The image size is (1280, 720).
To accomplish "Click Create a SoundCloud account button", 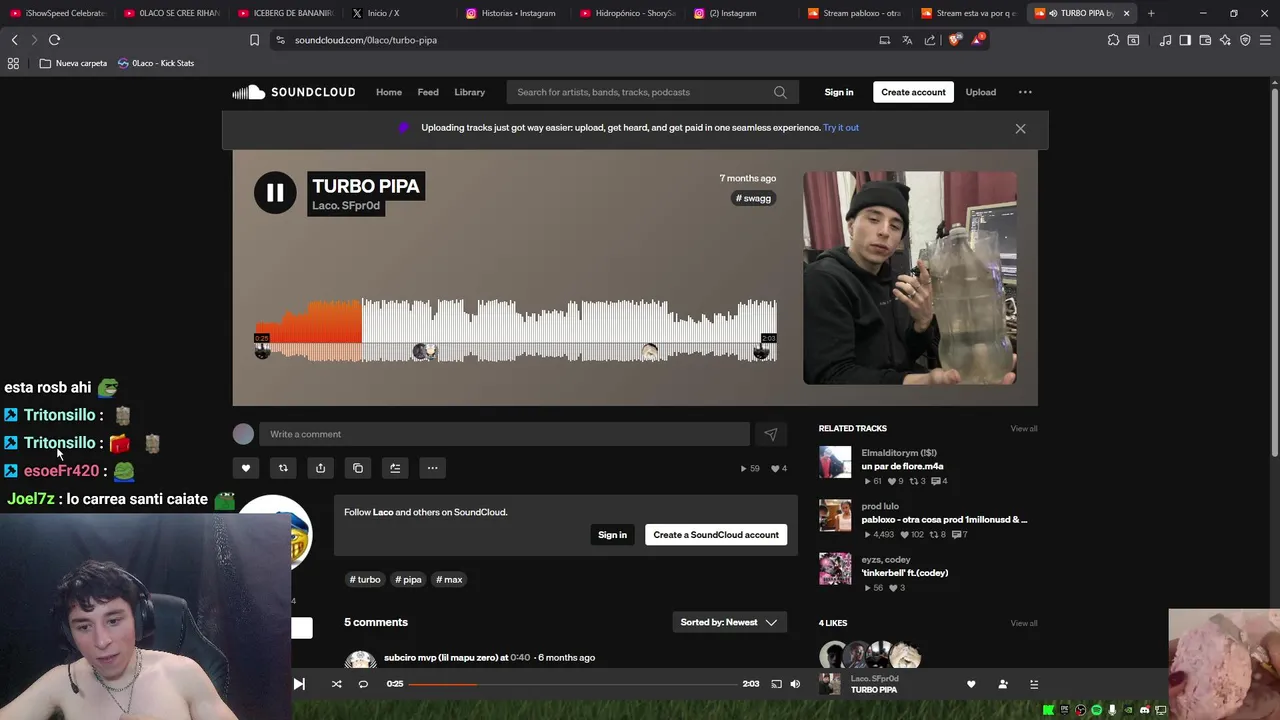I will coord(716,535).
